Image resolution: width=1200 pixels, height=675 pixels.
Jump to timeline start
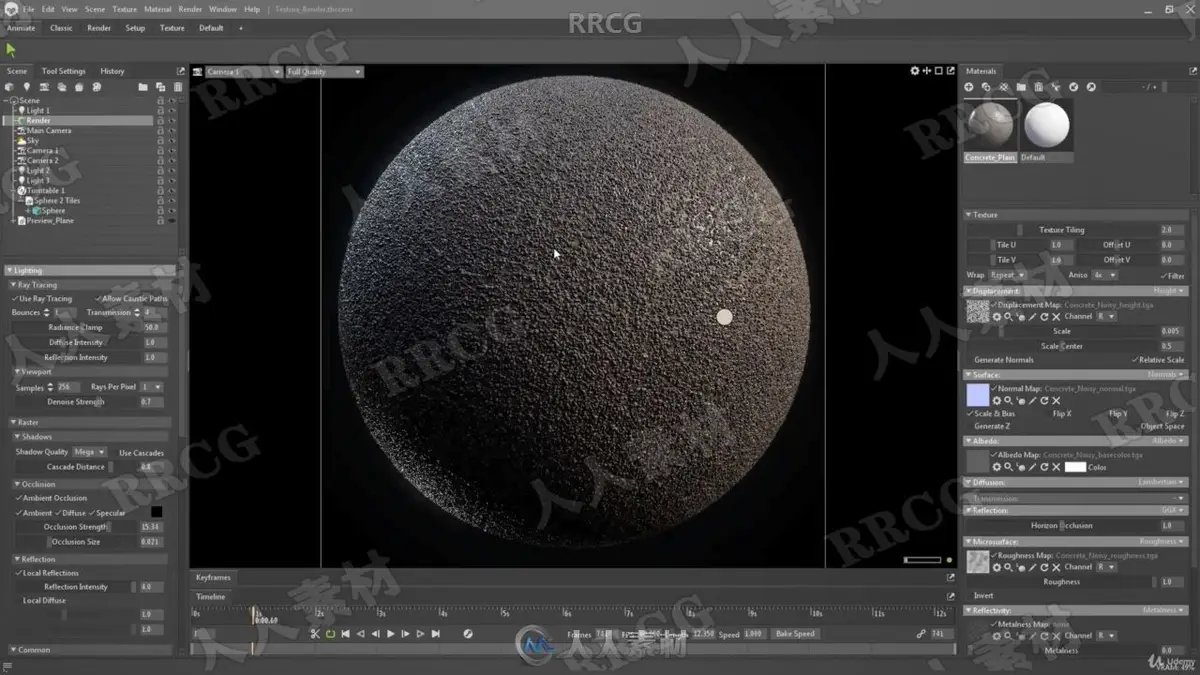(346, 634)
